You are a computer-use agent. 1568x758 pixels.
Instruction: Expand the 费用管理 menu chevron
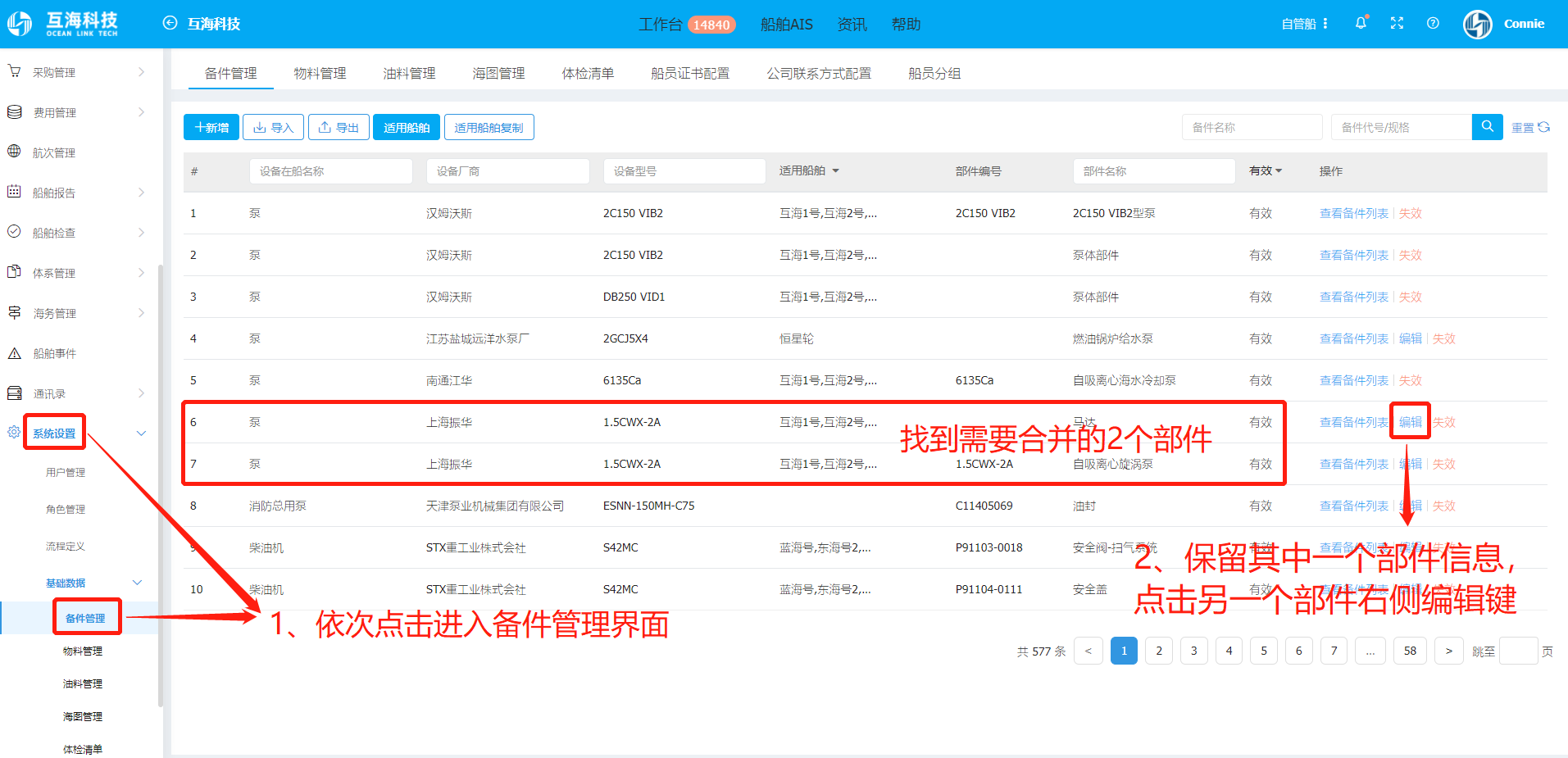(141, 112)
